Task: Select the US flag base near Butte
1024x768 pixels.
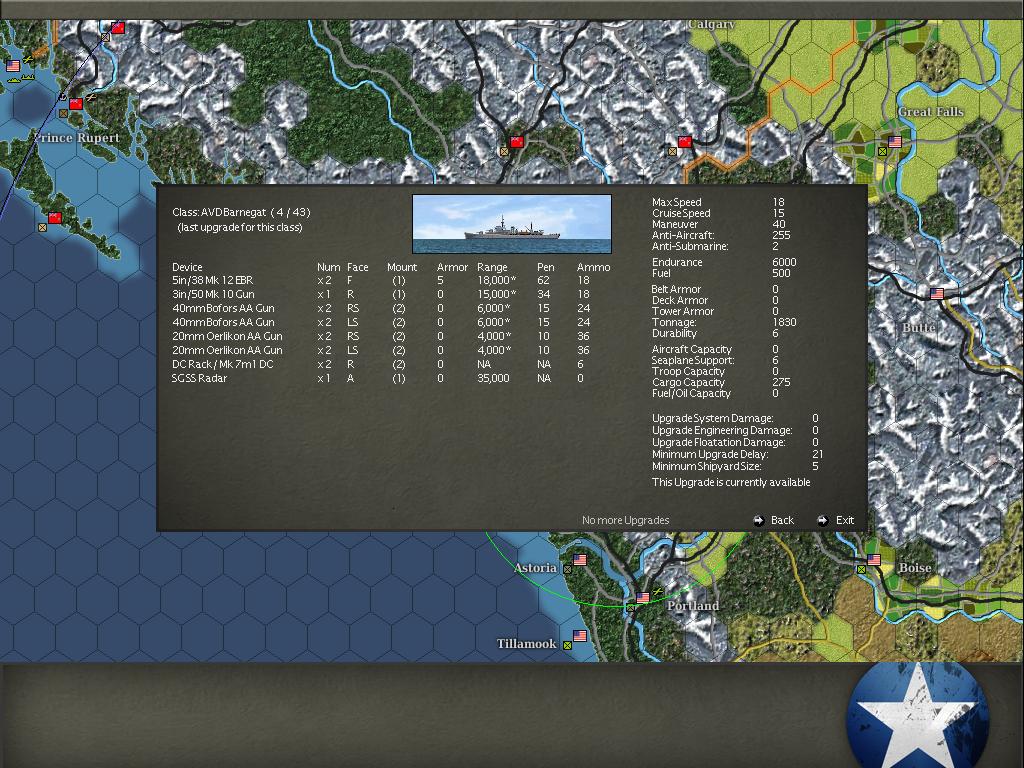Action: [937, 294]
